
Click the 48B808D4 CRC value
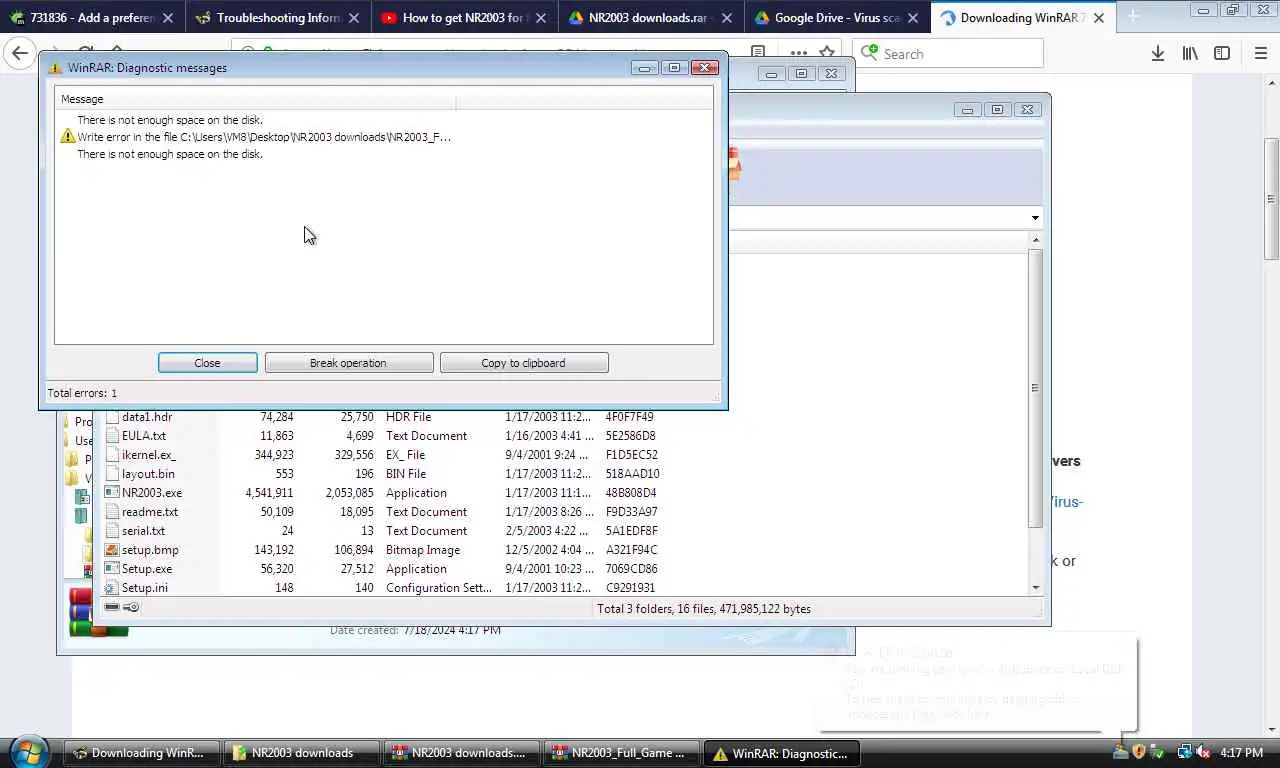tap(631, 493)
